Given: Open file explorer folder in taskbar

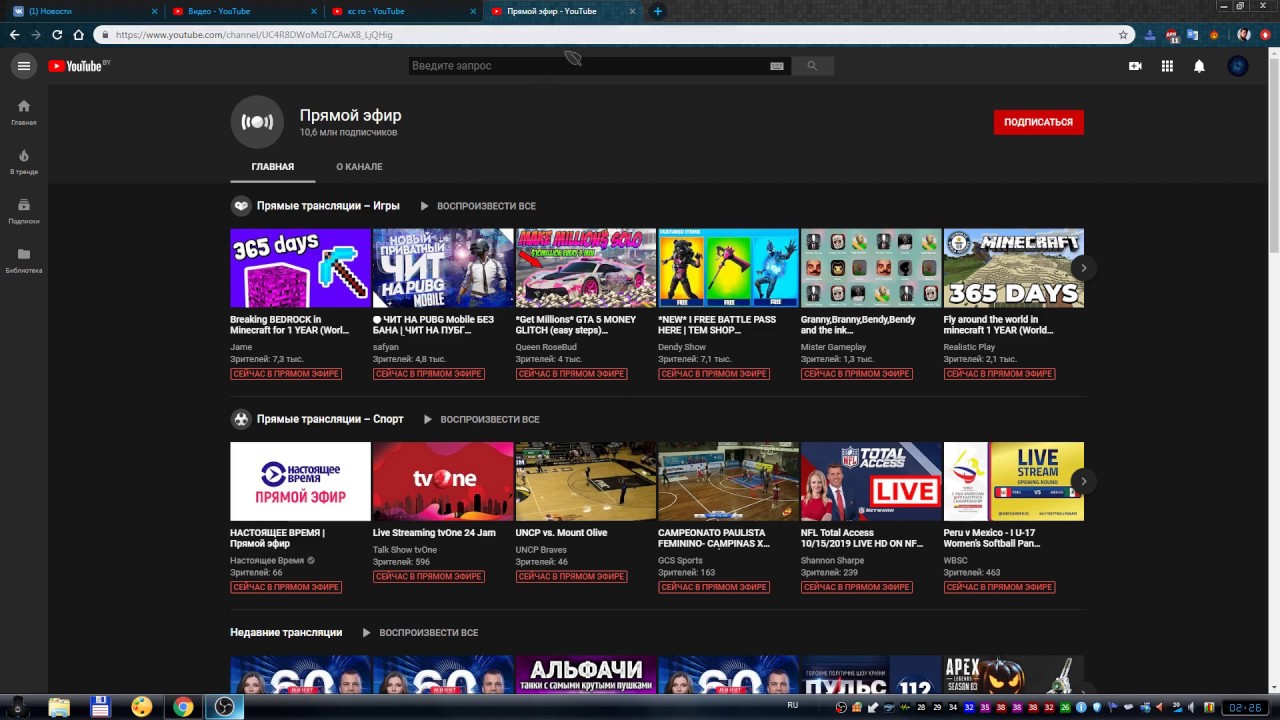Looking at the screenshot, I should coord(59,707).
